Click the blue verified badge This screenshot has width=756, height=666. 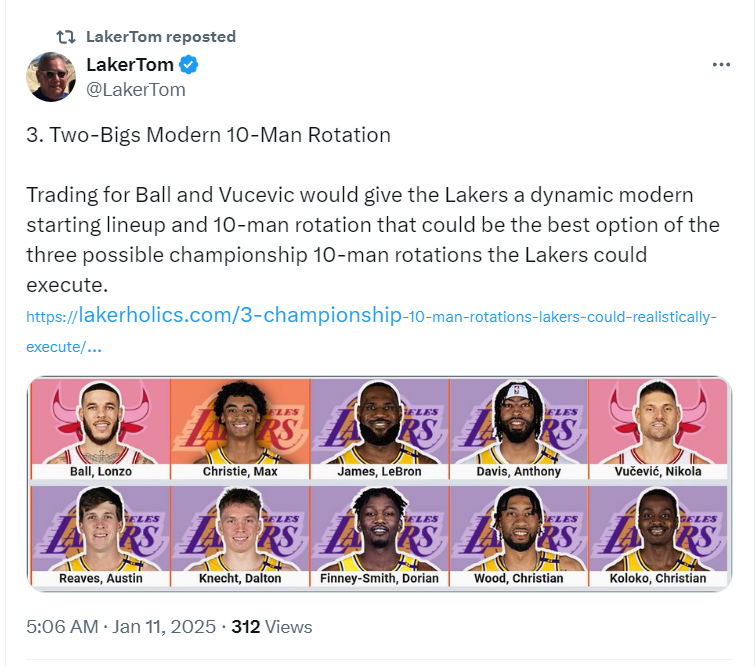(189, 66)
